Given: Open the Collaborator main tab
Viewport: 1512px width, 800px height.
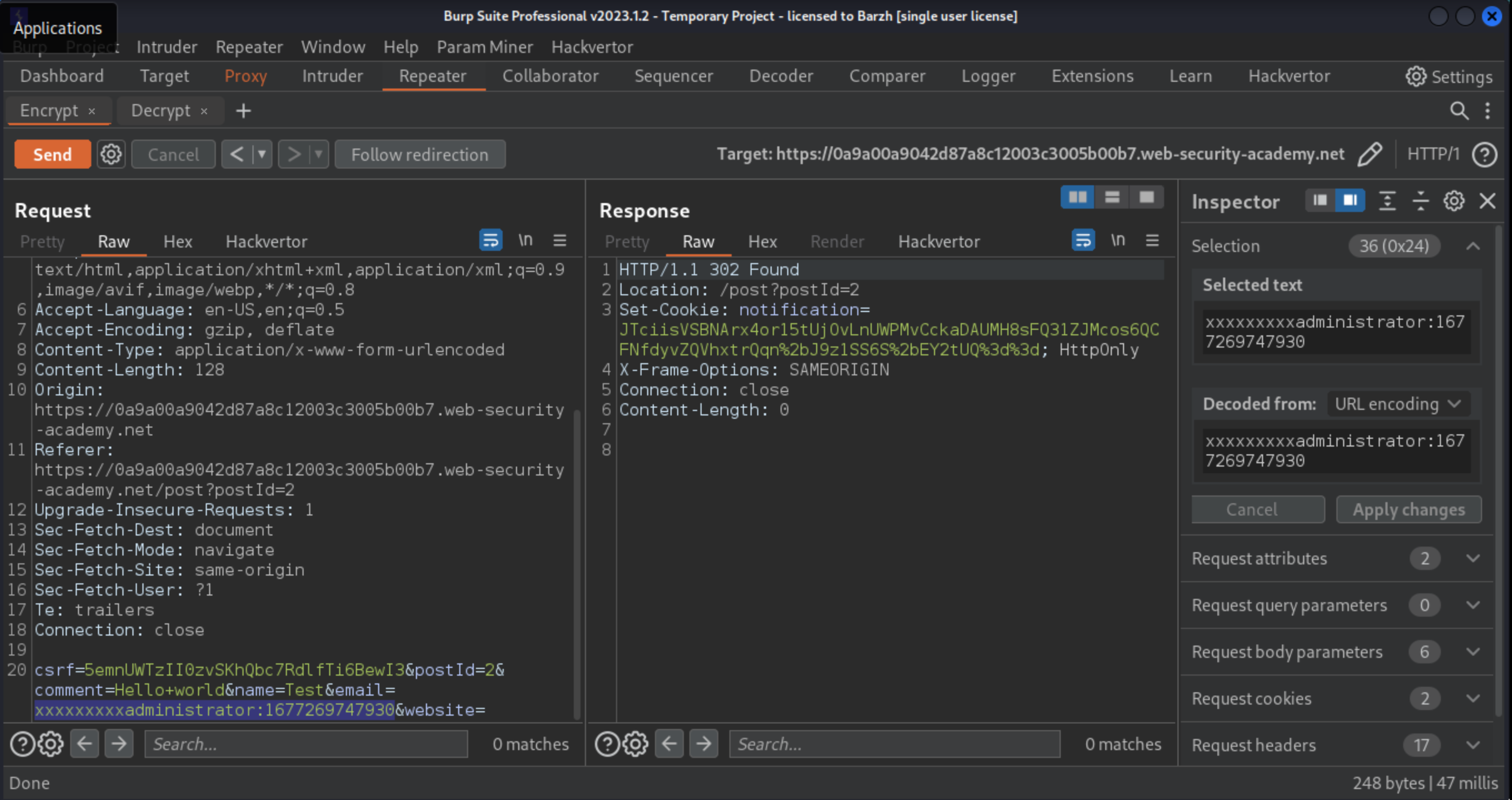Looking at the screenshot, I should (x=550, y=76).
